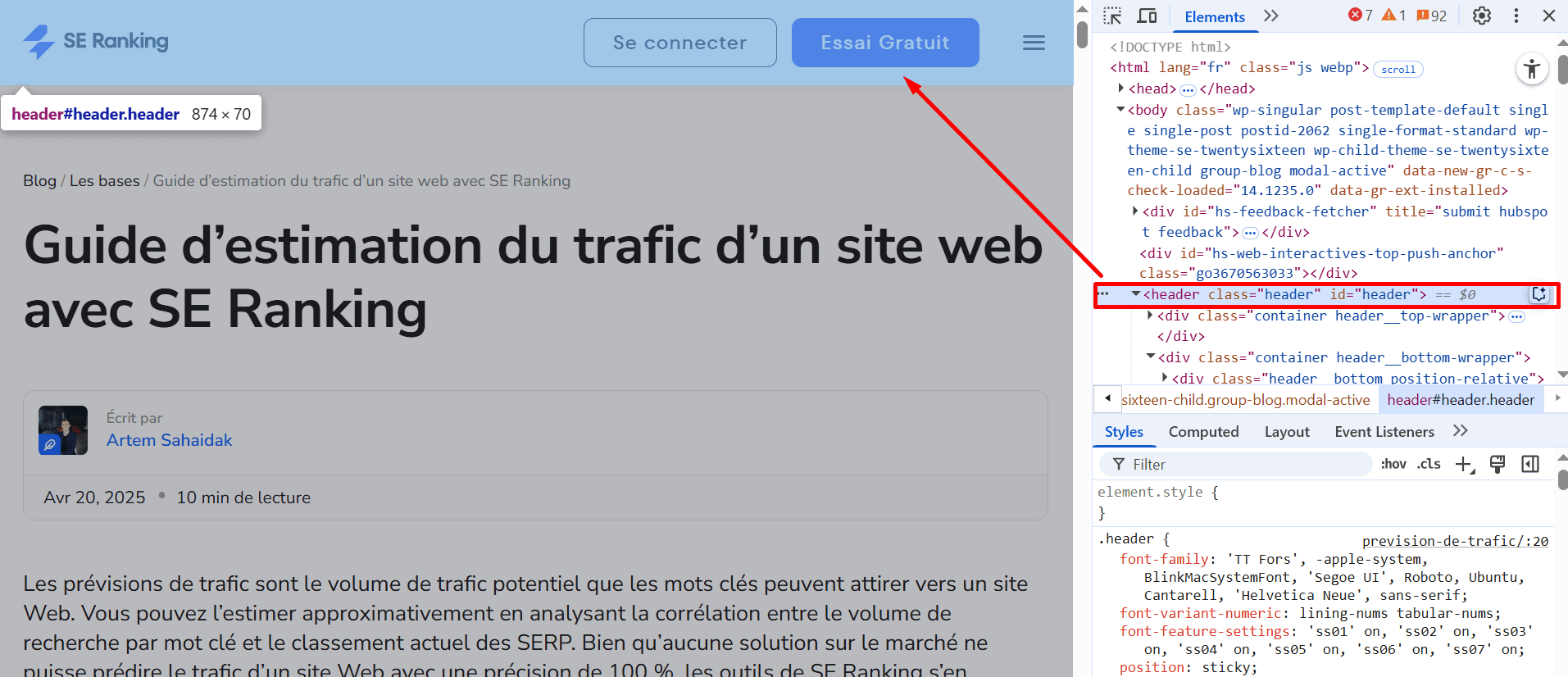Click the red error count indicator

click(1361, 16)
